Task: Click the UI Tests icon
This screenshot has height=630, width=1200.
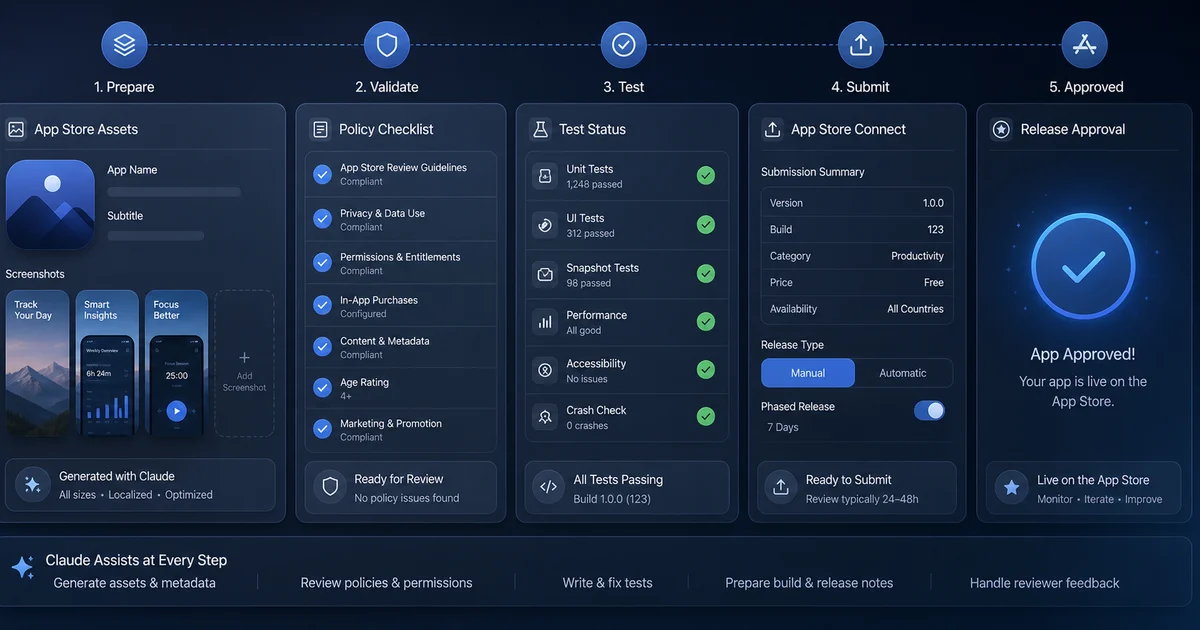Action: [x=545, y=225]
